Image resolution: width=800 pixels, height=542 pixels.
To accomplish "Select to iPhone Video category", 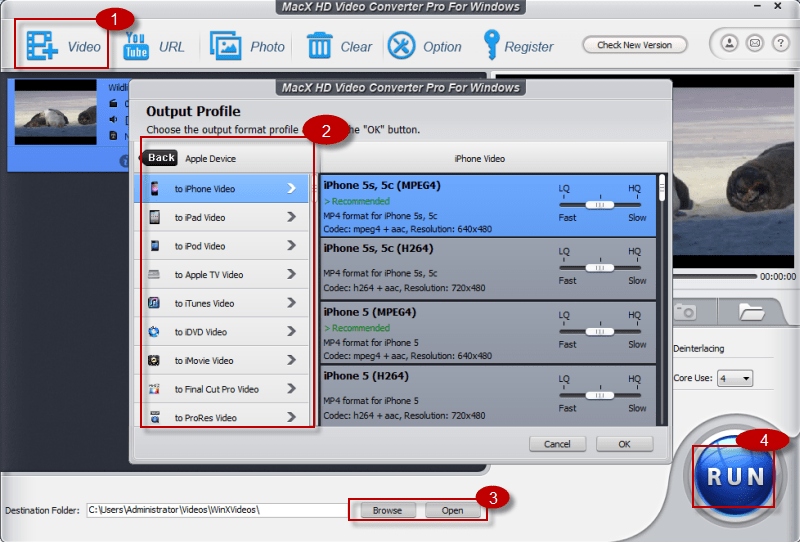I will coord(221,188).
